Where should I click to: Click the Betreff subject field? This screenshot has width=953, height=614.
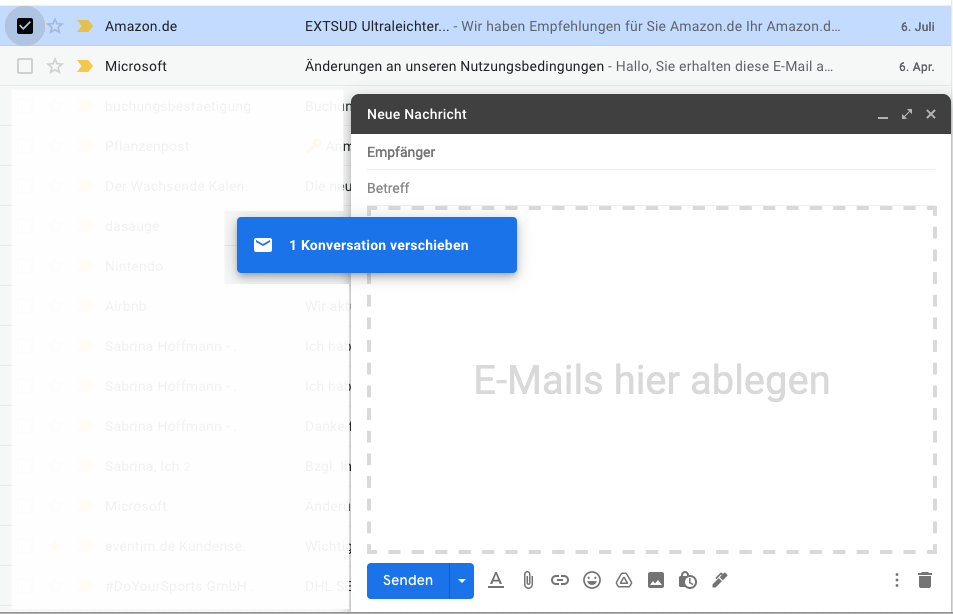[x=650, y=188]
